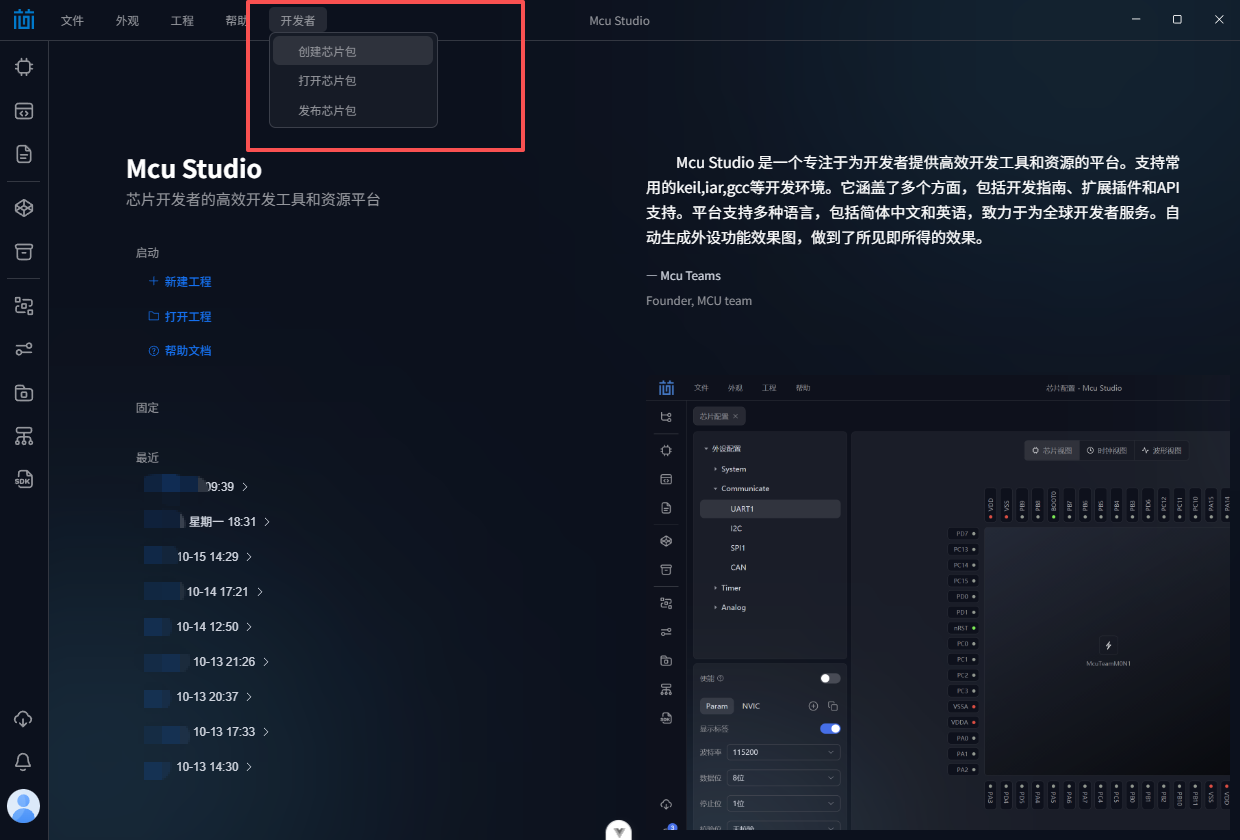Viewport: 1240px width, 840px height.
Task: Click the archive box sidebar icon
Action: click(24, 251)
